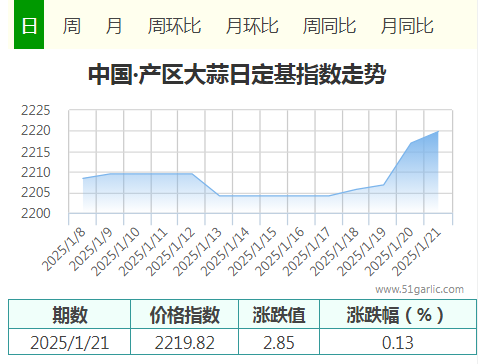The image size is (488, 364).
Task: Select the 日 daily tab
Action: pyautogui.click(x=29, y=25)
